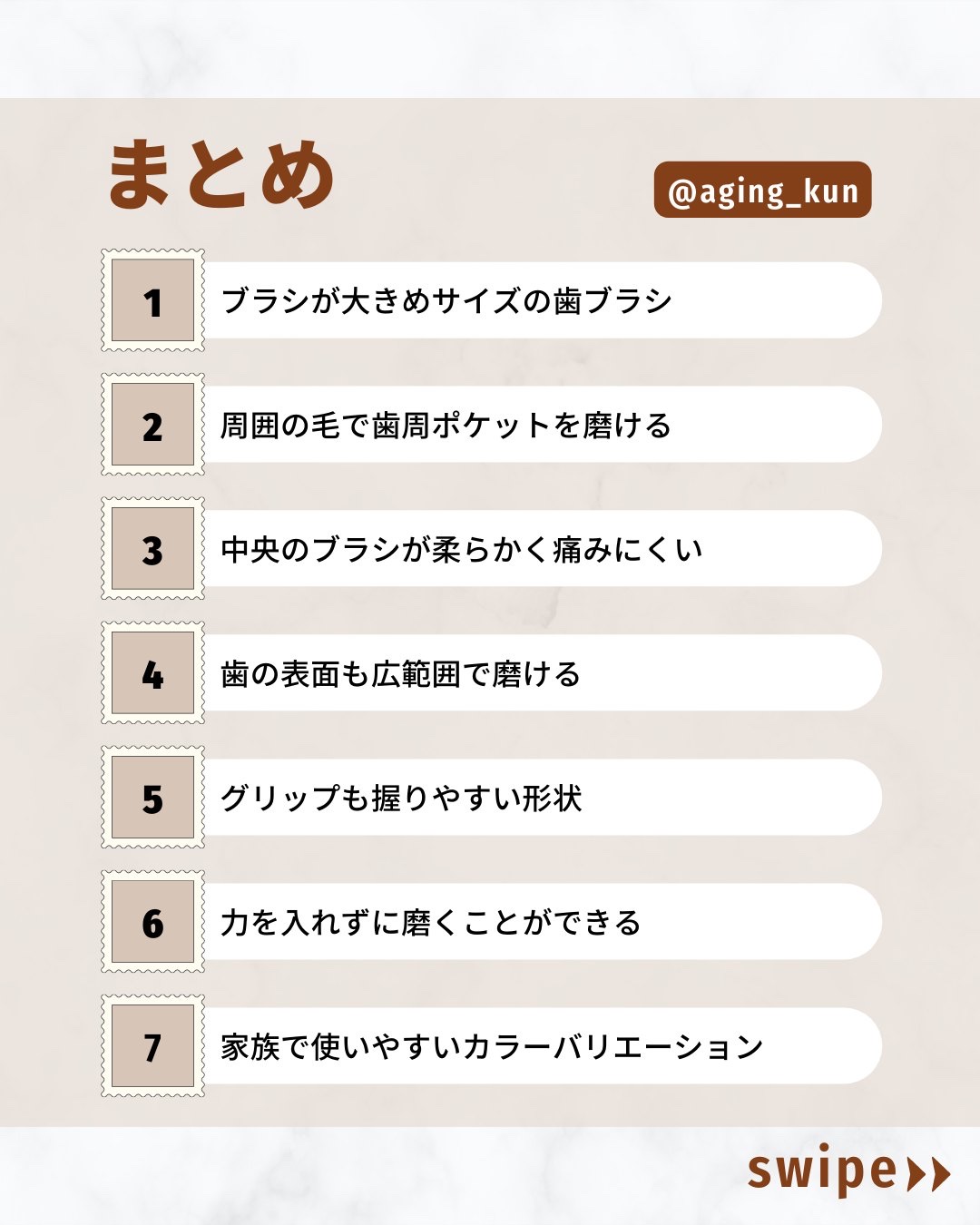The height and width of the screenshot is (1225, 980).
Task: Click the swipe text
Action: click(821, 1171)
